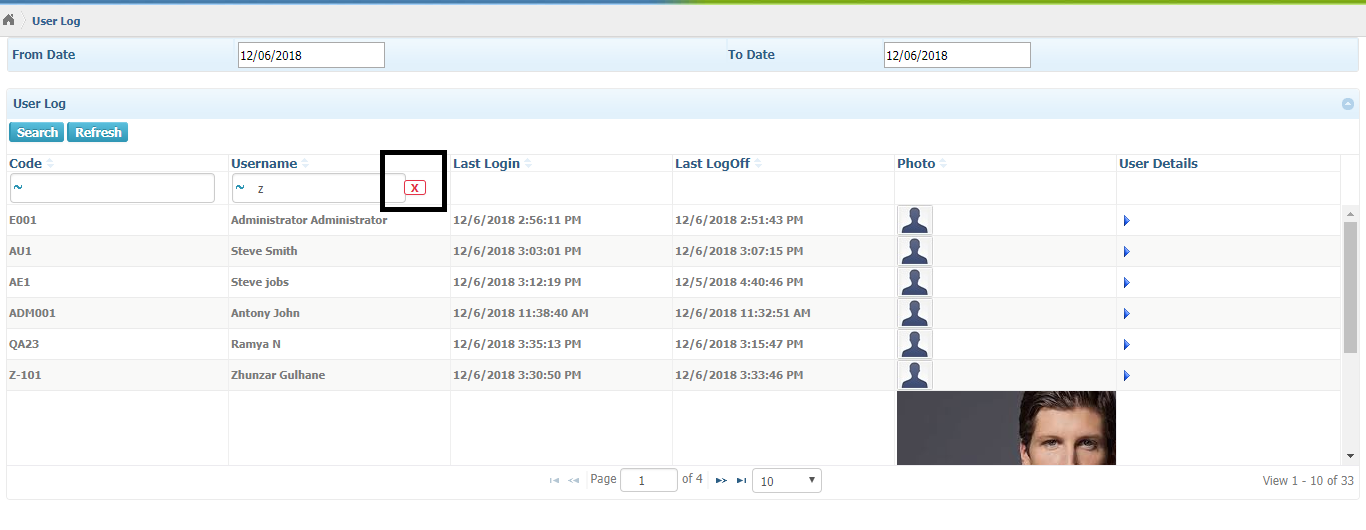Sort by Code column header
Screen dimensions: 1366x530
pyautogui.click(x=25, y=163)
